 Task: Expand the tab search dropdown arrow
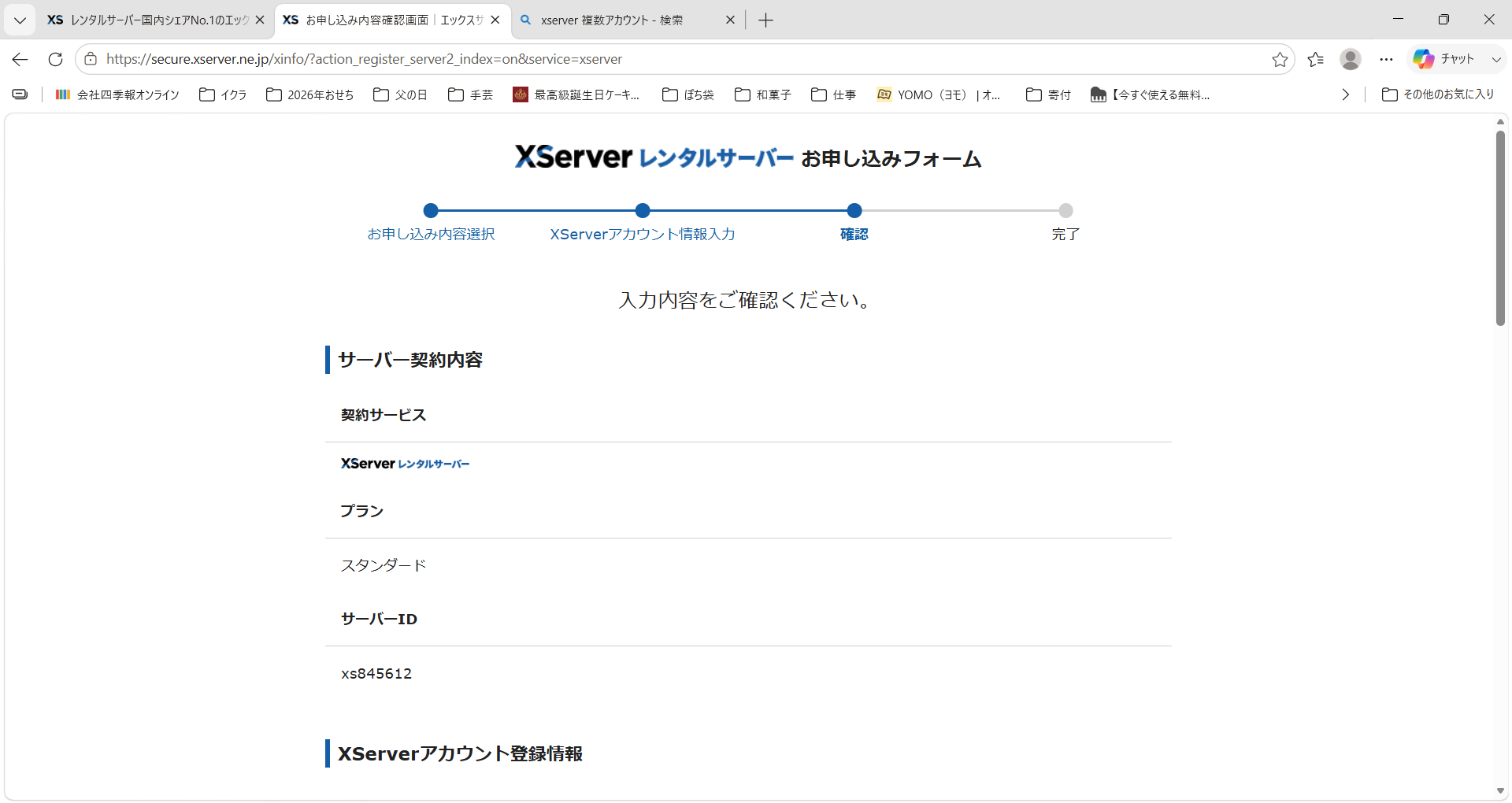[x=20, y=20]
